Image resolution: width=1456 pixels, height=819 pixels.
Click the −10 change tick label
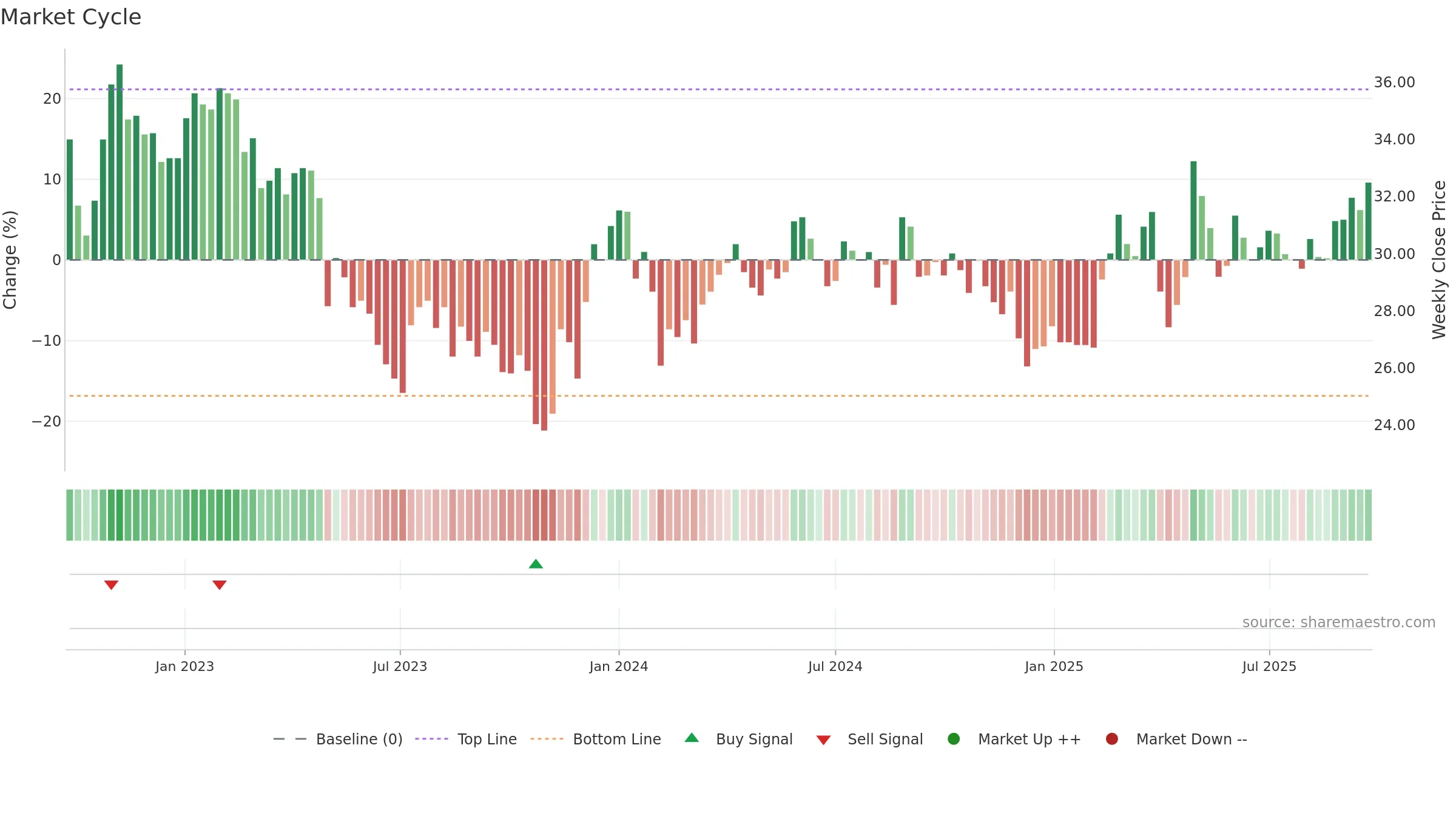(47, 341)
